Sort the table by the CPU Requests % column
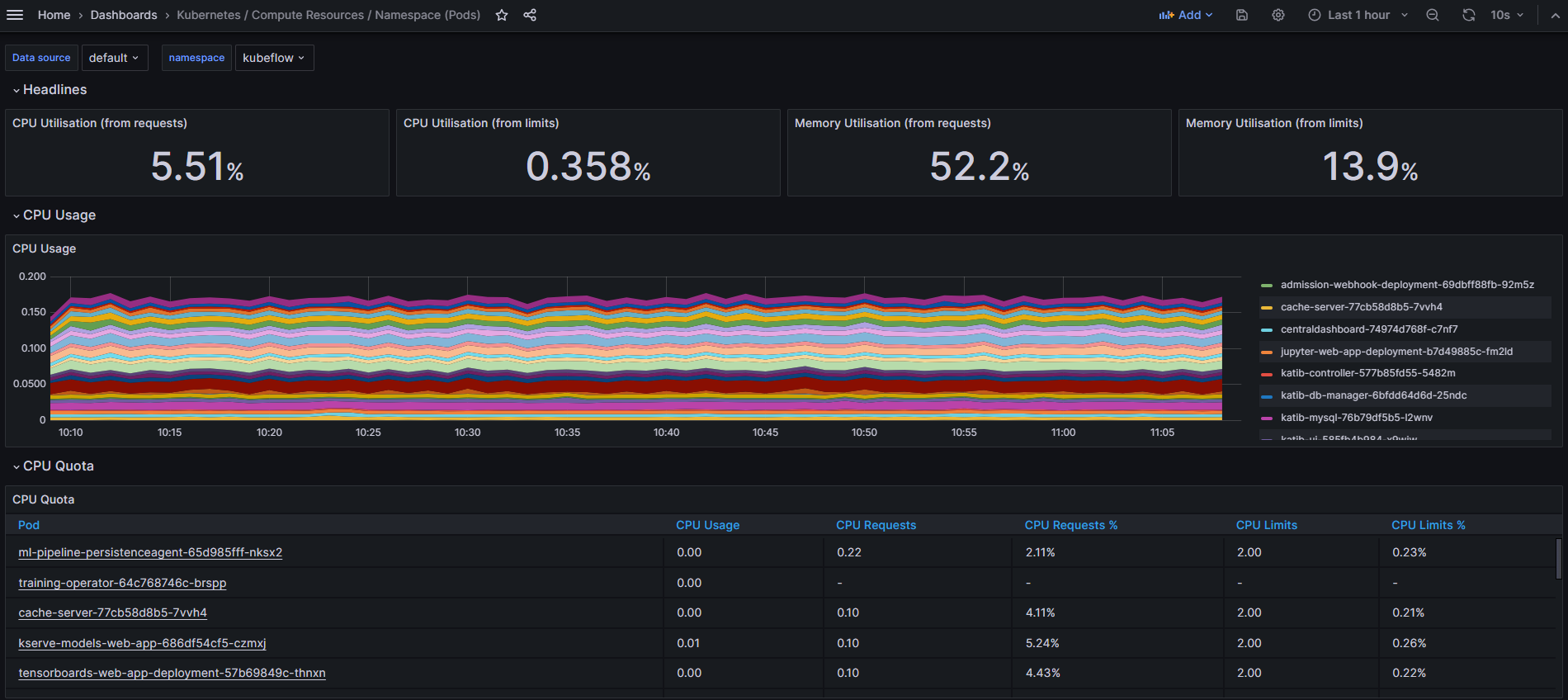1568x700 pixels. [1071, 525]
